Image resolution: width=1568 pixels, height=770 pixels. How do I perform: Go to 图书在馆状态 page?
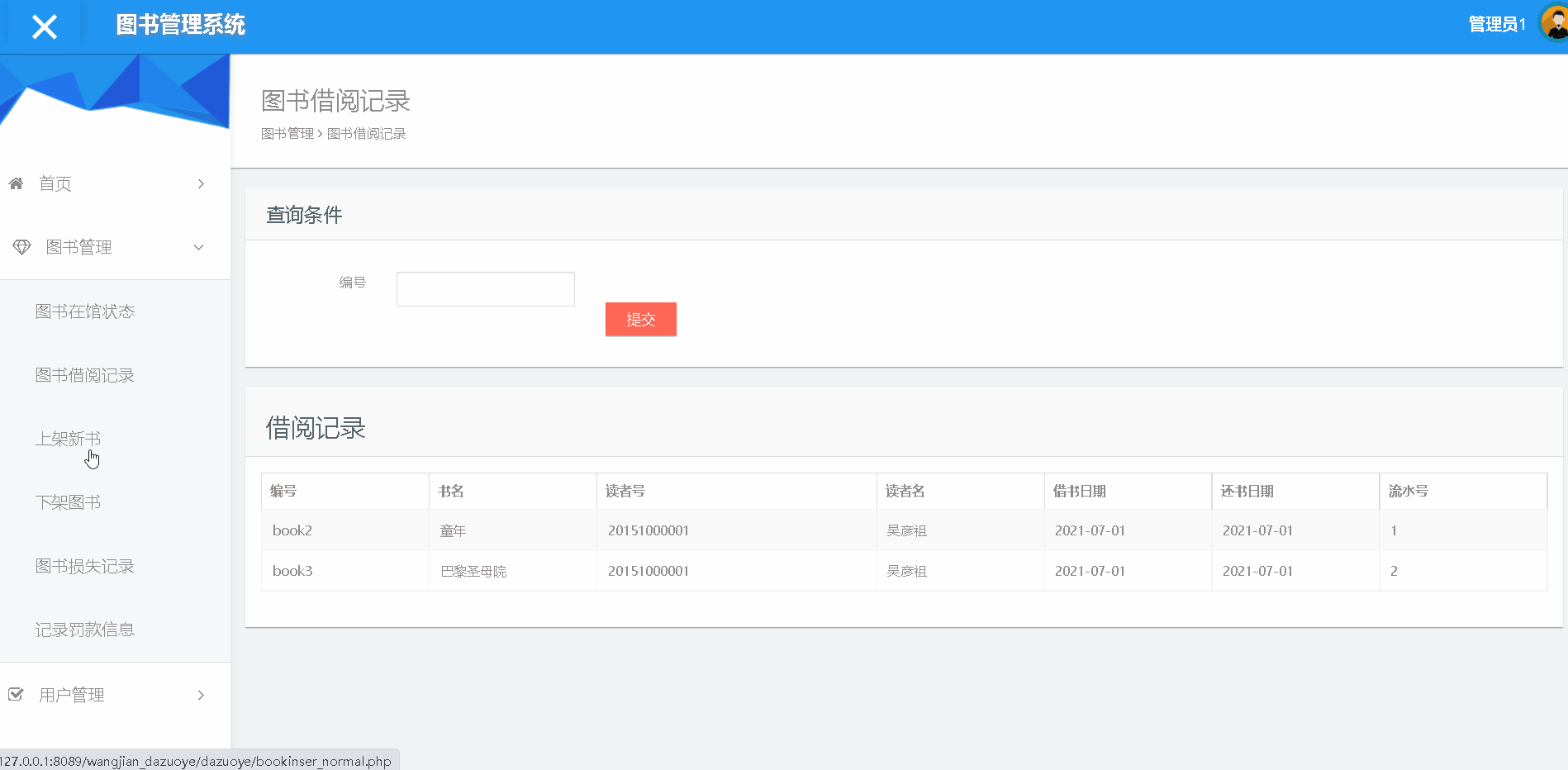(85, 311)
